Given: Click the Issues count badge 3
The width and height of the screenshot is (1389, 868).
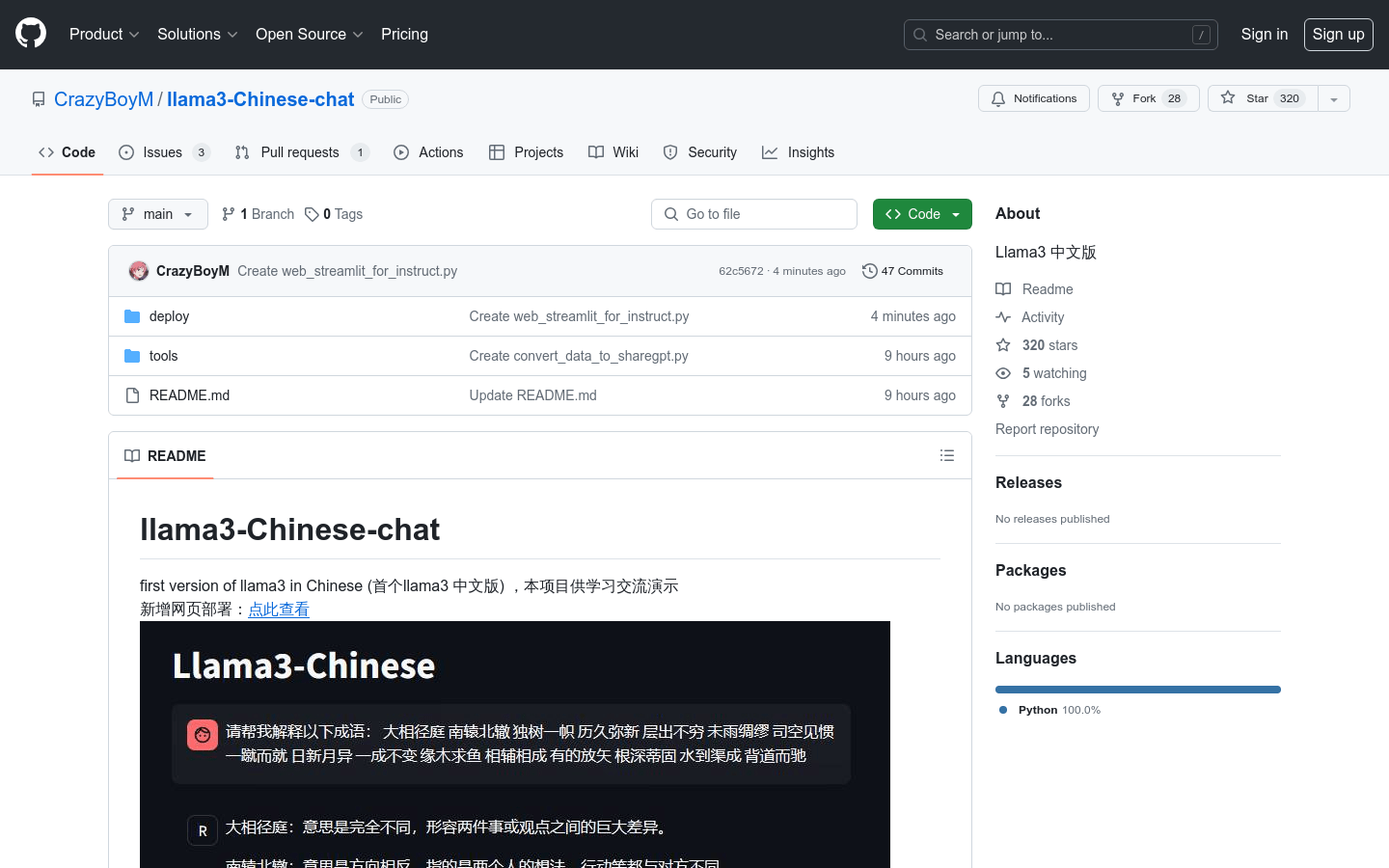Looking at the screenshot, I should pyautogui.click(x=201, y=152).
